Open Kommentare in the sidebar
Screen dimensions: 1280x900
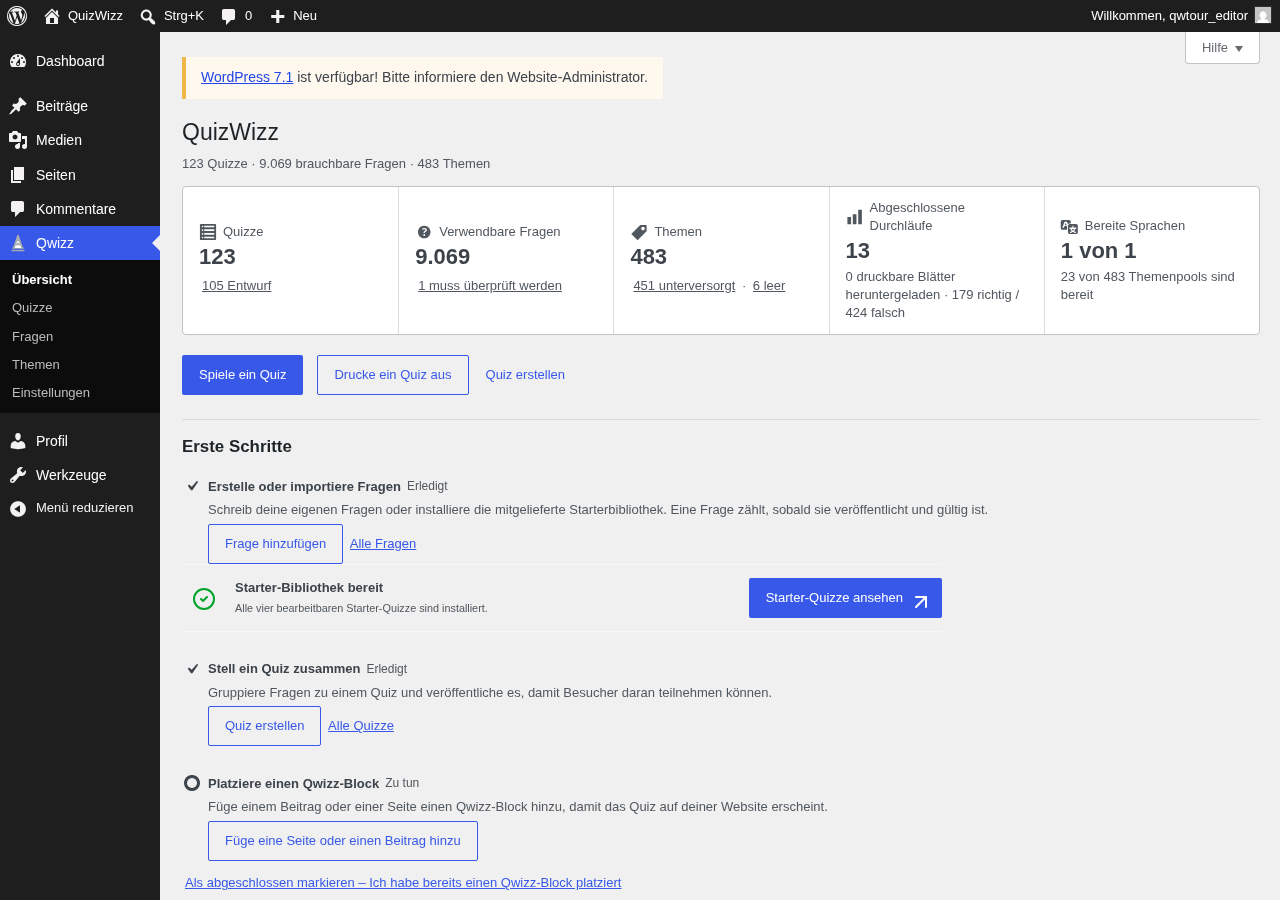coord(80,209)
